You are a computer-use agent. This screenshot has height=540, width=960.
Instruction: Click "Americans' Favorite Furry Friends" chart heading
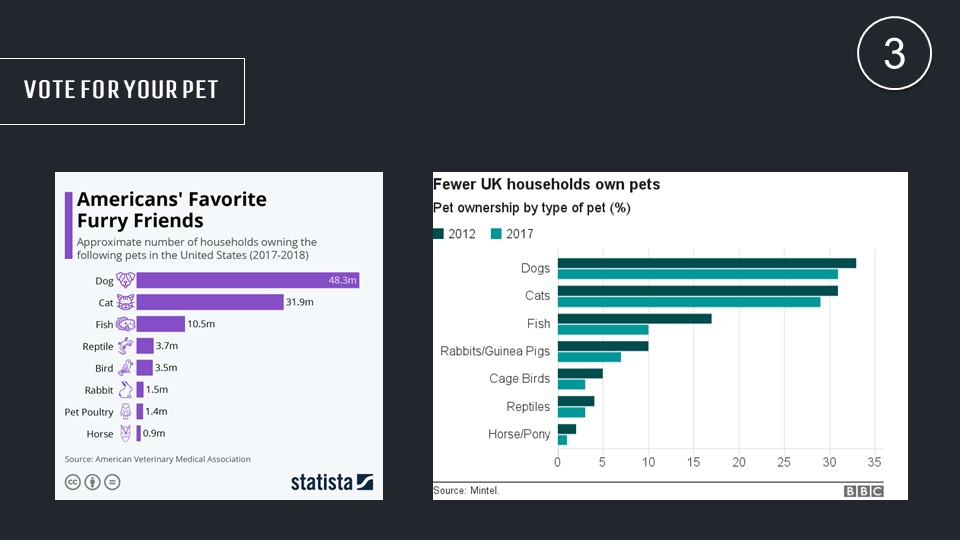coord(172,210)
